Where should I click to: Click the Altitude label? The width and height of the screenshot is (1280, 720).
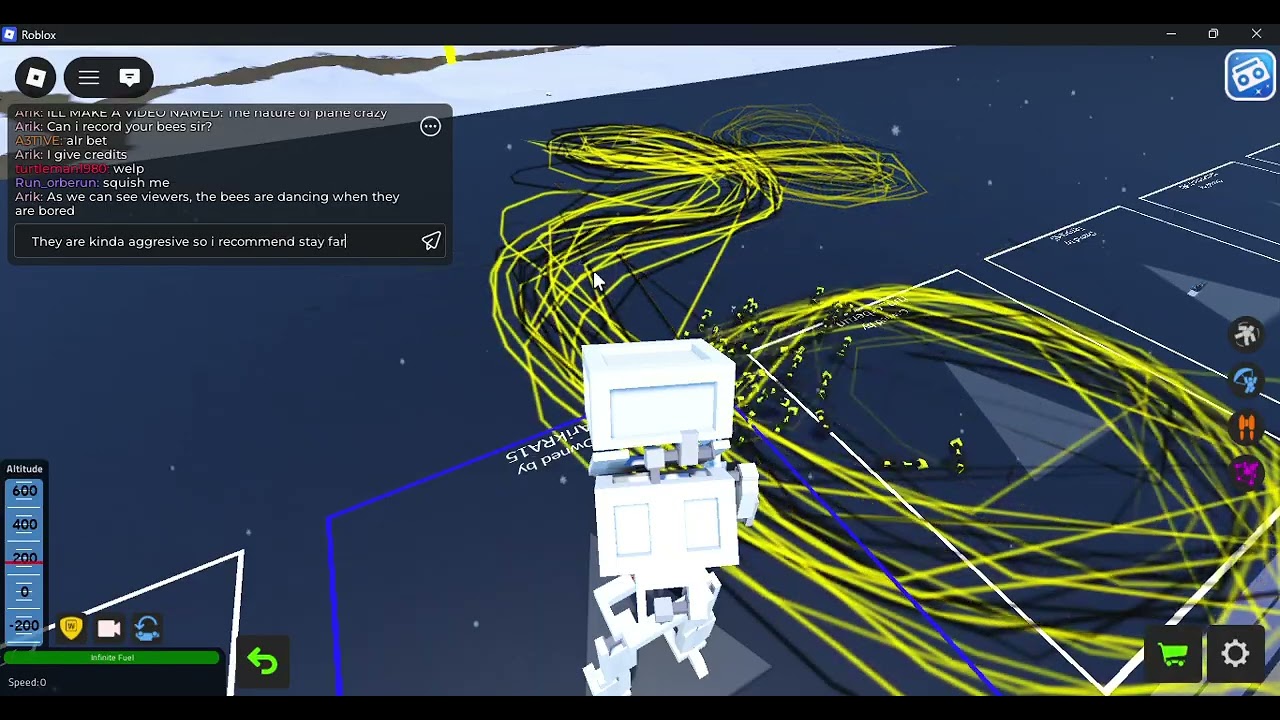(x=25, y=469)
